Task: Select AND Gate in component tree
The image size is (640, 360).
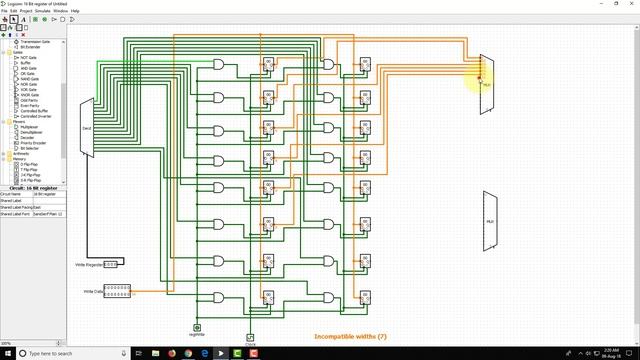Action: coord(28,68)
